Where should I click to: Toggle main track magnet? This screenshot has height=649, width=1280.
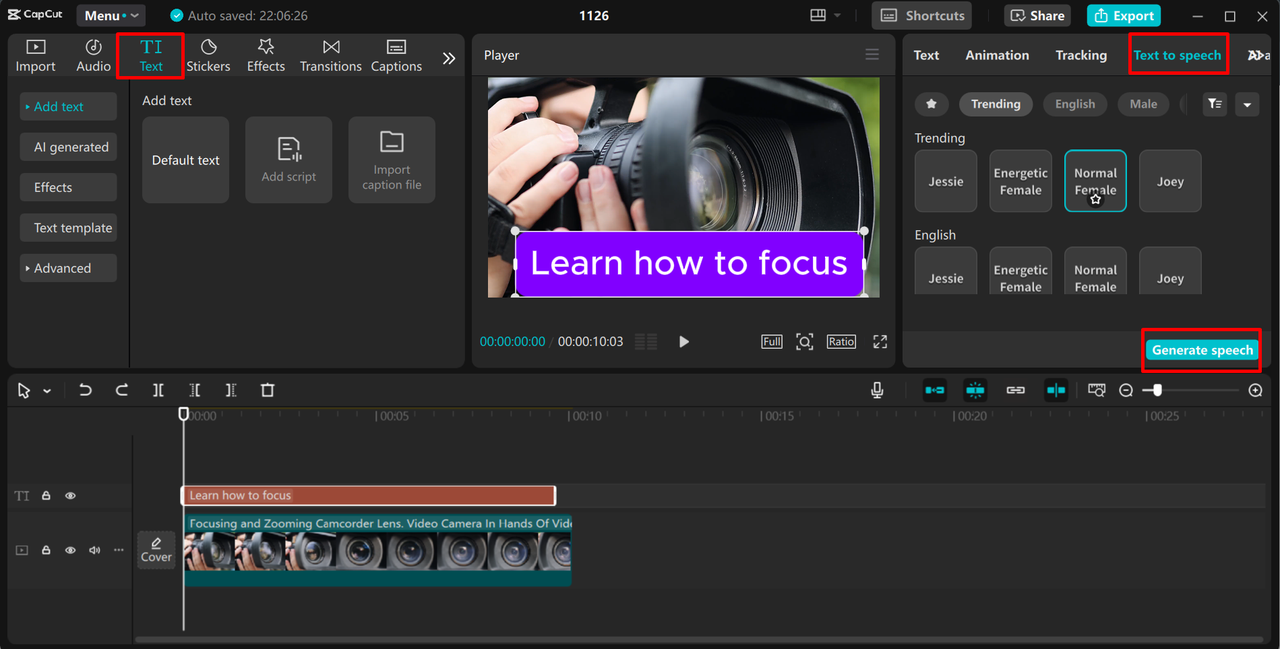pos(935,390)
